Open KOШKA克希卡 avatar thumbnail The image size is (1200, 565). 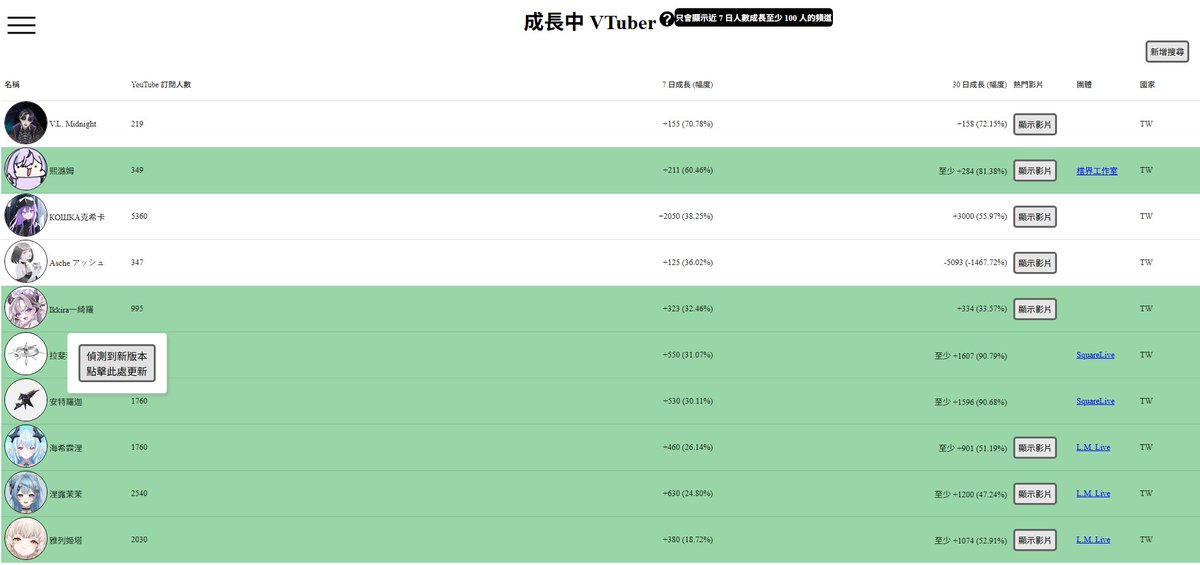[26, 216]
